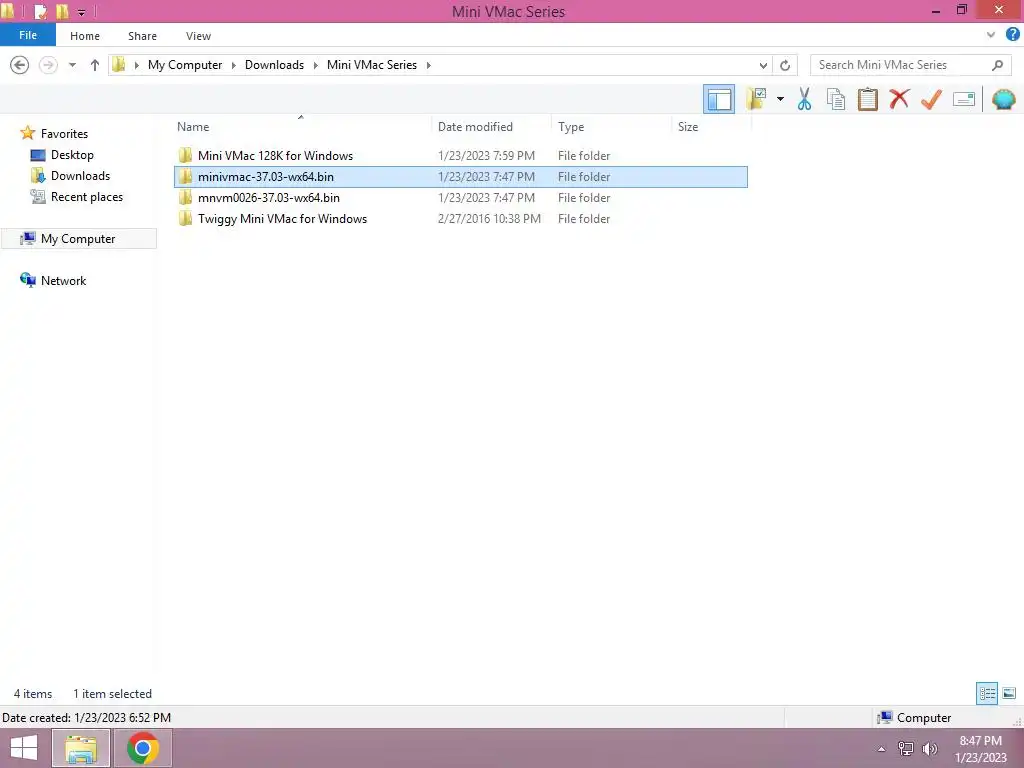Select My Computer in navigation pane
This screenshot has width=1024, height=768.
78,238
